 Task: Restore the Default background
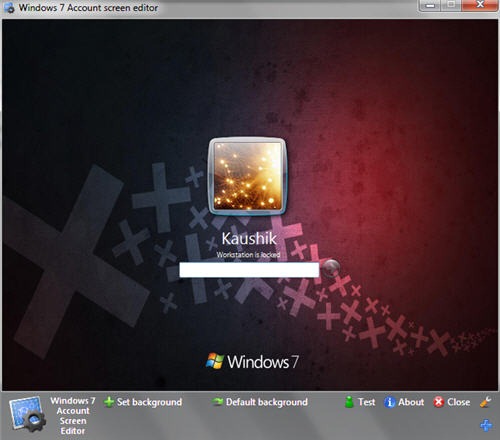pos(259,402)
